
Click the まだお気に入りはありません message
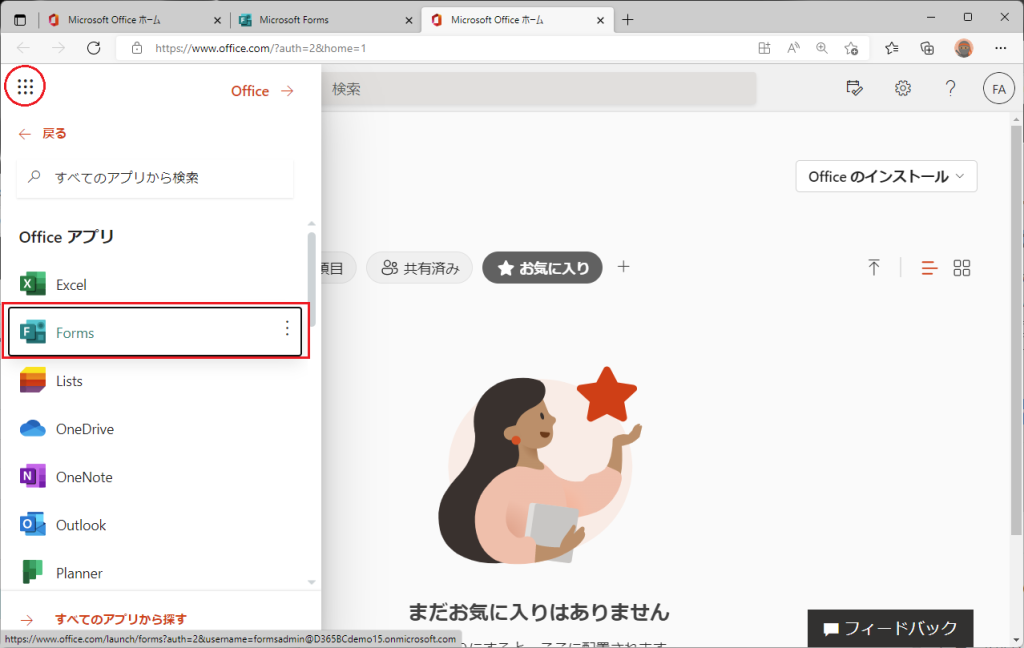click(539, 611)
